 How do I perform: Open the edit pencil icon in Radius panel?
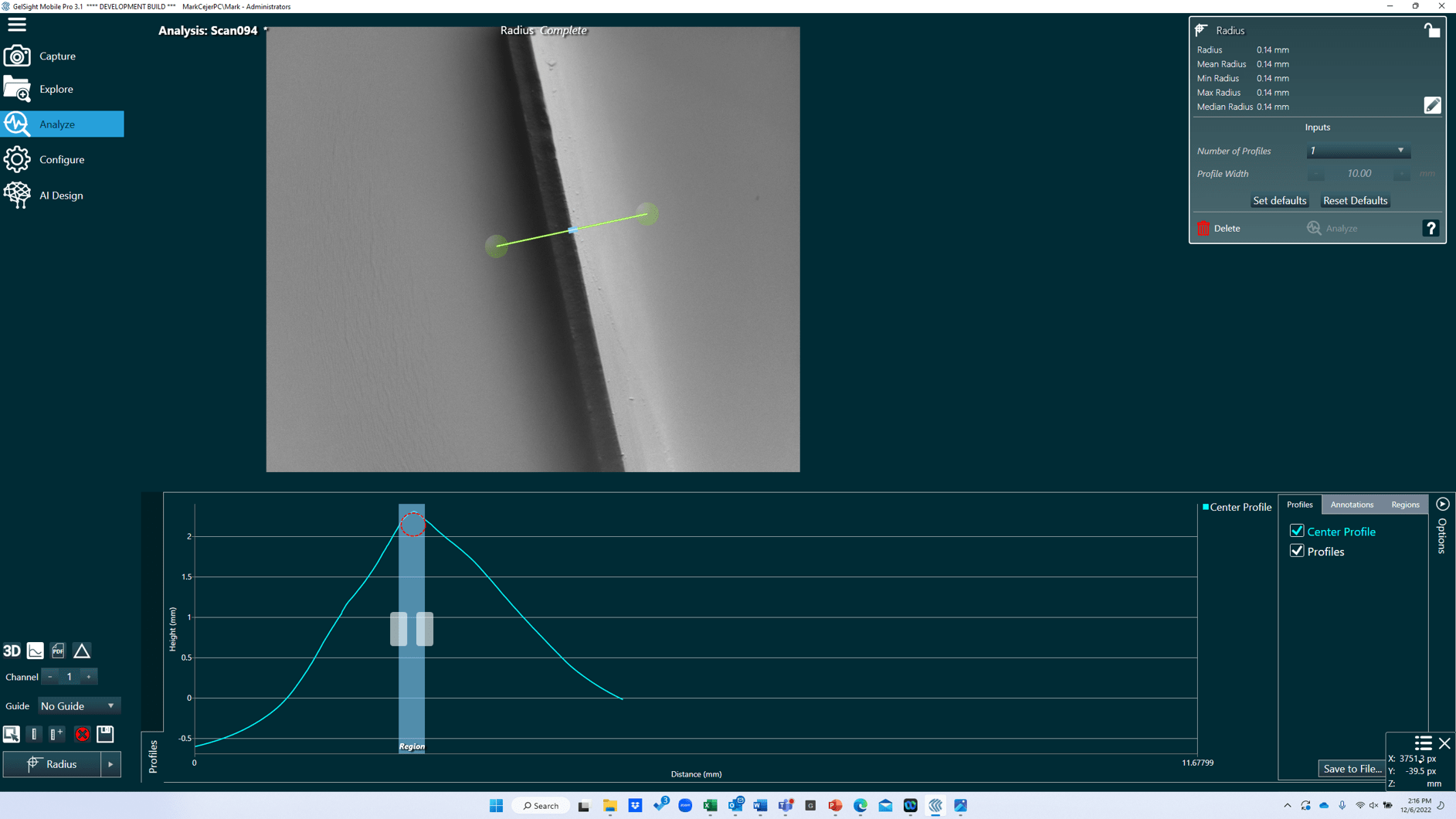[1432, 104]
